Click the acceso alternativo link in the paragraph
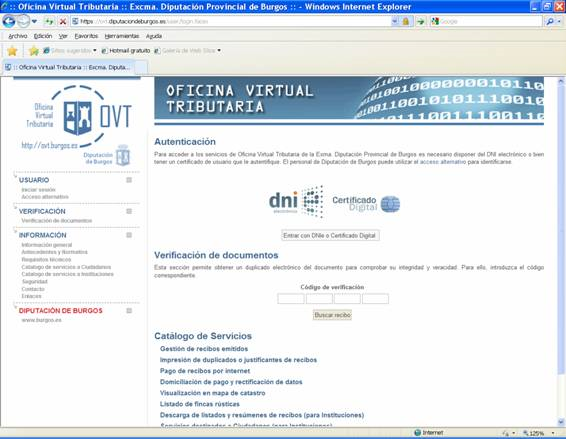This screenshot has height=439, width=566. click(443, 162)
